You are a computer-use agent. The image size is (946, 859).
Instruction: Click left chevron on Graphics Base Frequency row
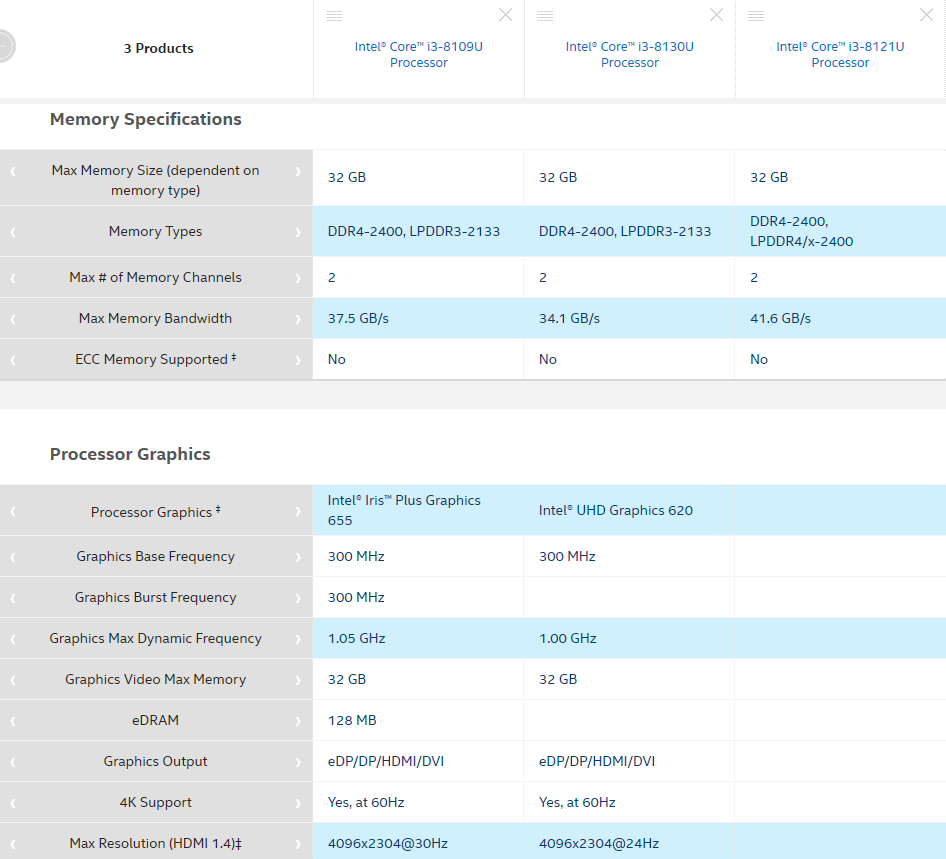point(13,557)
